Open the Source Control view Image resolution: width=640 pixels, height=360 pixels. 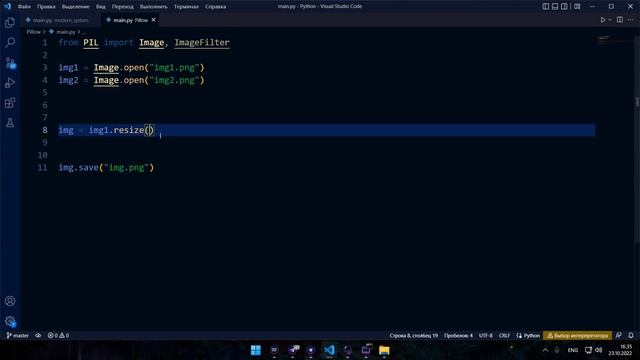(x=10, y=63)
